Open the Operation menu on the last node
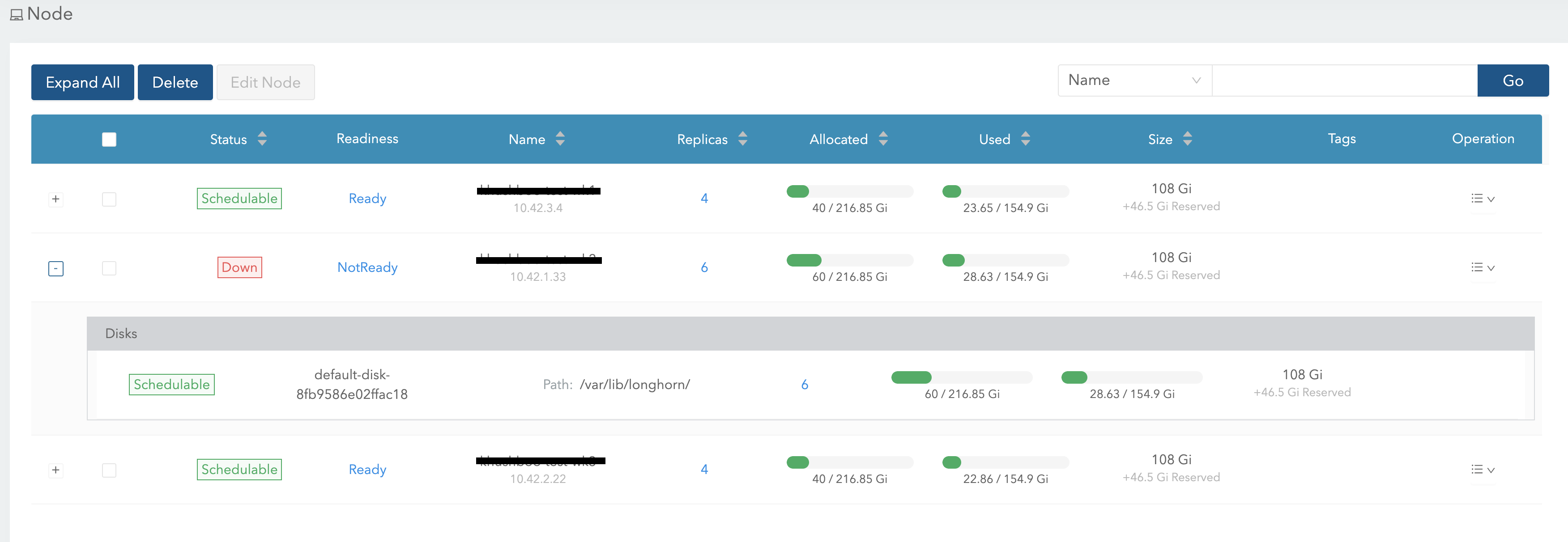 tap(1483, 469)
